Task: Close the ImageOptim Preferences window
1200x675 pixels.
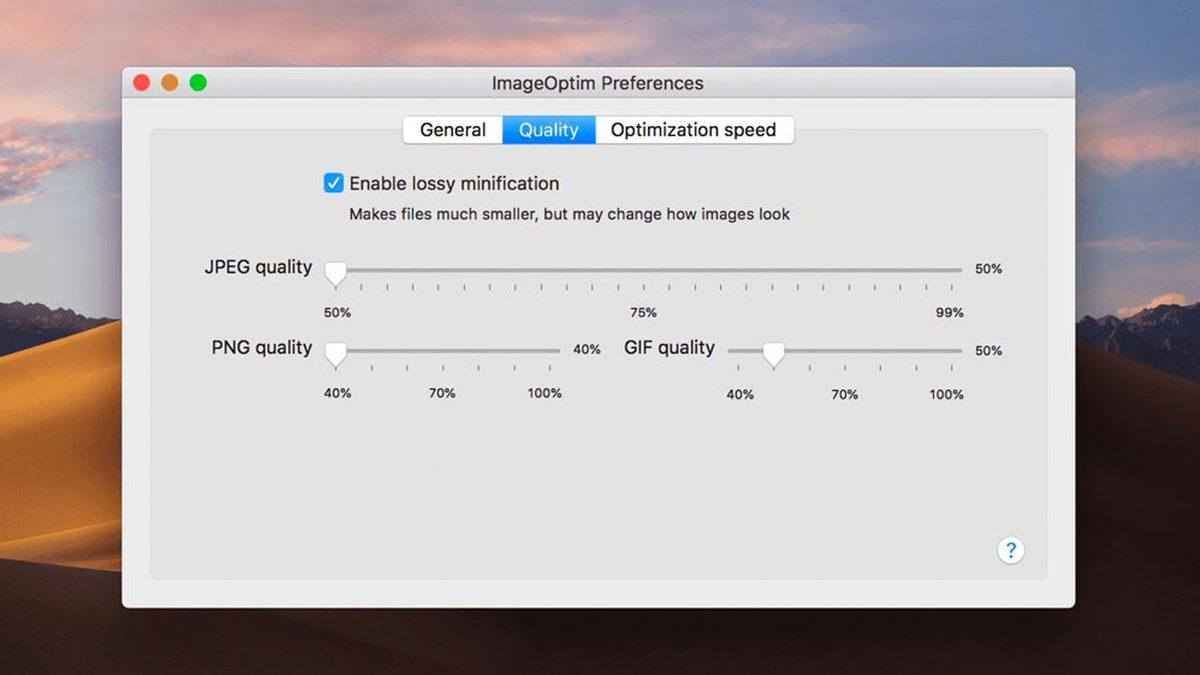Action: pos(142,83)
